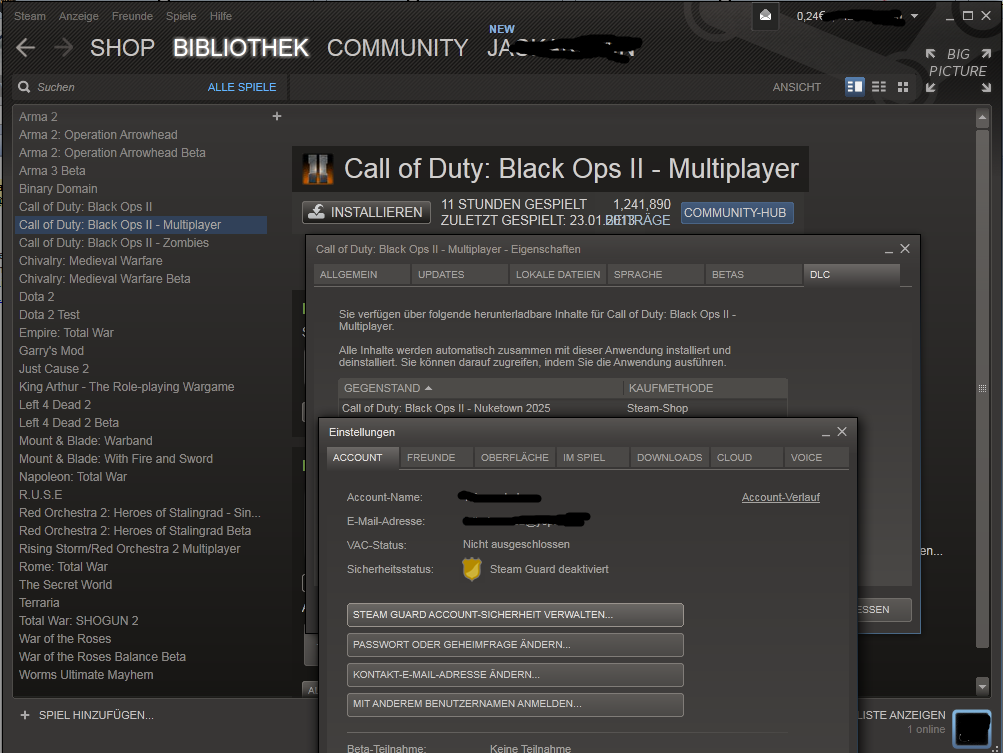
Task: Switch to the list view icon
Action: pyautogui.click(x=879, y=86)
